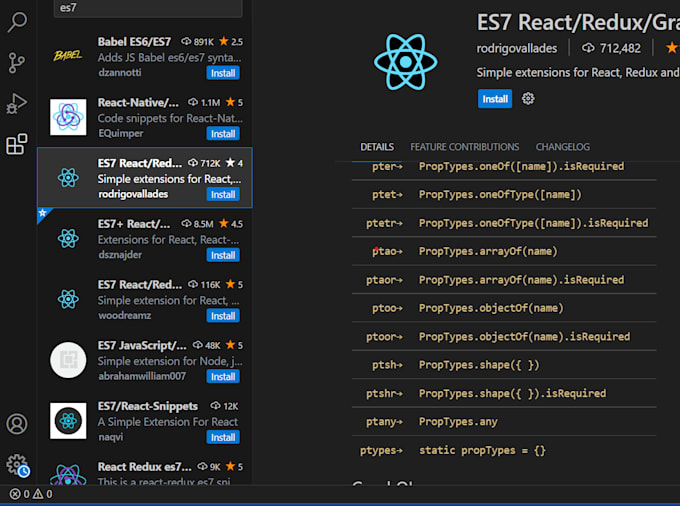Click the large React logo extension icon

pyautogui.click(x=405, y=62)
